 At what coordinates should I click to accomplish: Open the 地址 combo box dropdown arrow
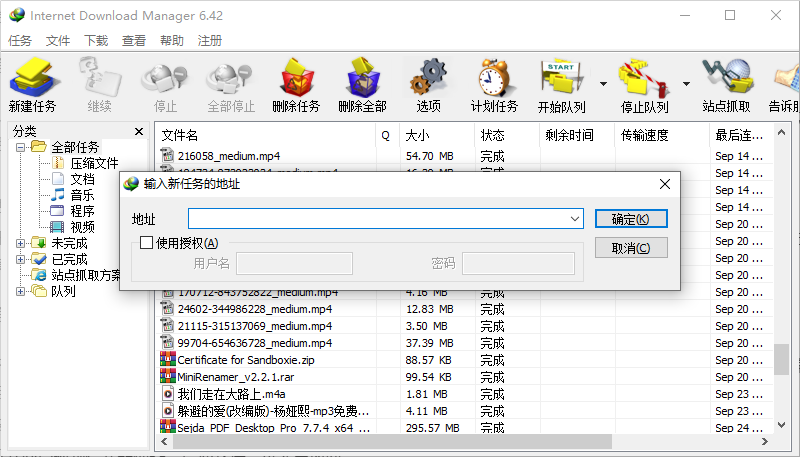[x=575, y=219]
